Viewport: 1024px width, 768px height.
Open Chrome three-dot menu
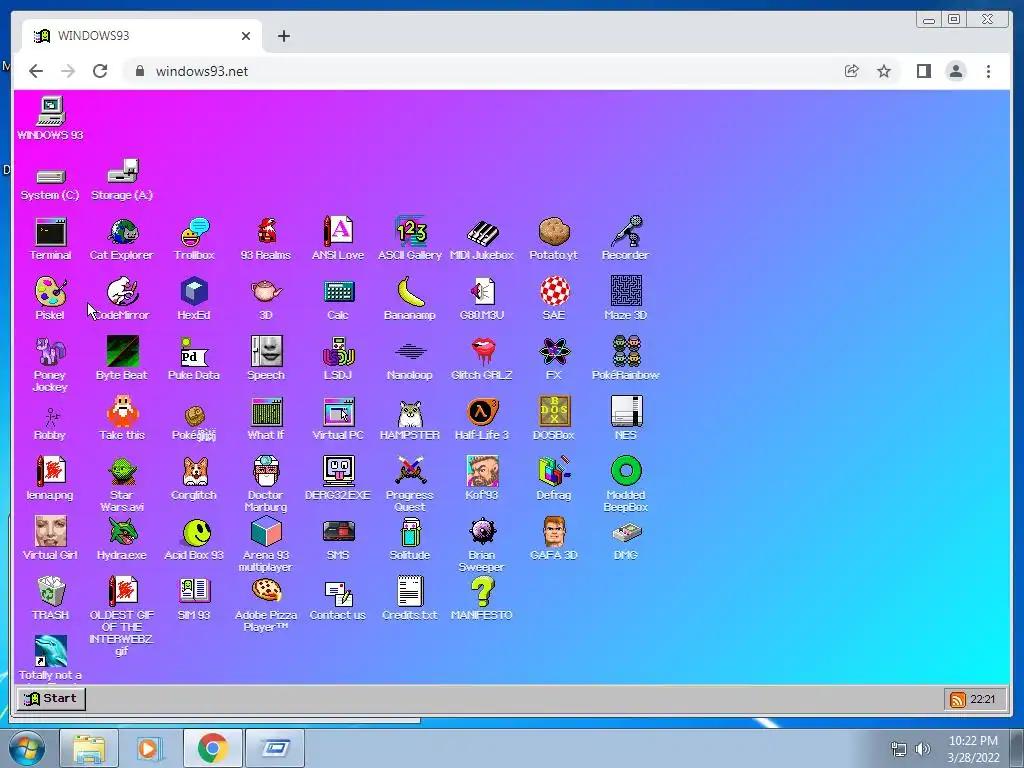[x=988, y=71]
